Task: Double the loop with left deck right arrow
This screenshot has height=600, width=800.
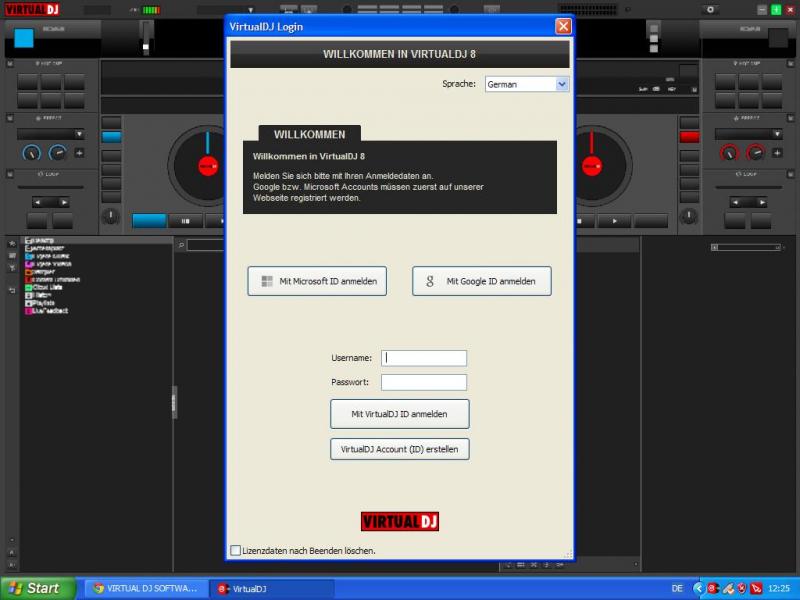Action: [x=64, y=203]
